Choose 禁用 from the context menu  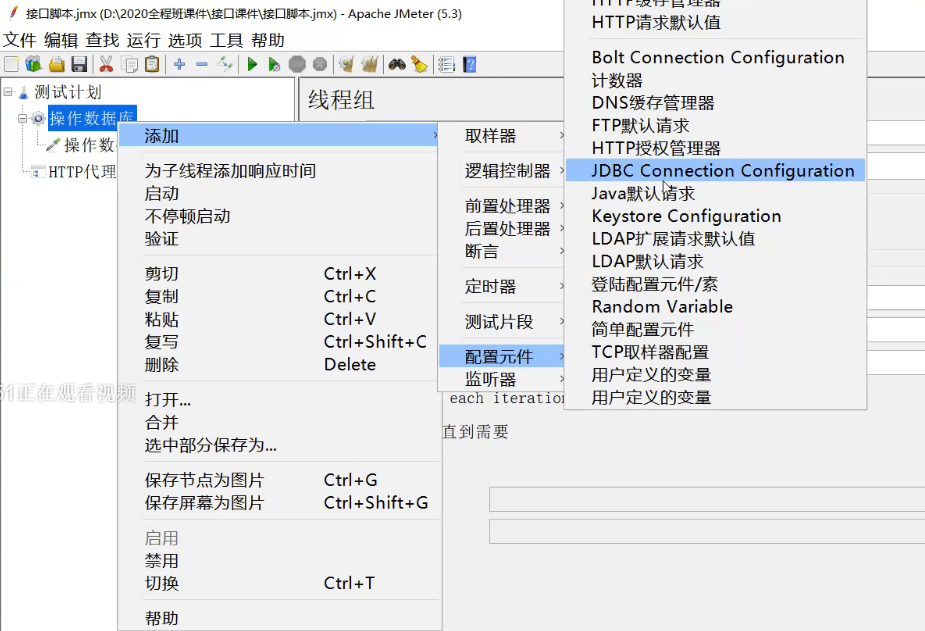pos(162,561)
